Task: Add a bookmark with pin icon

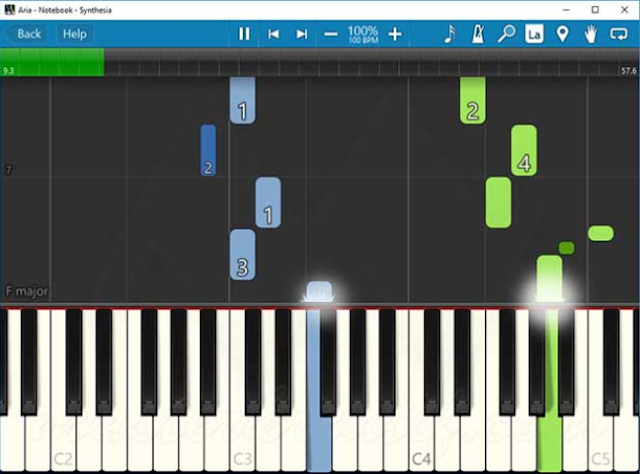Action: coord(562,34)
